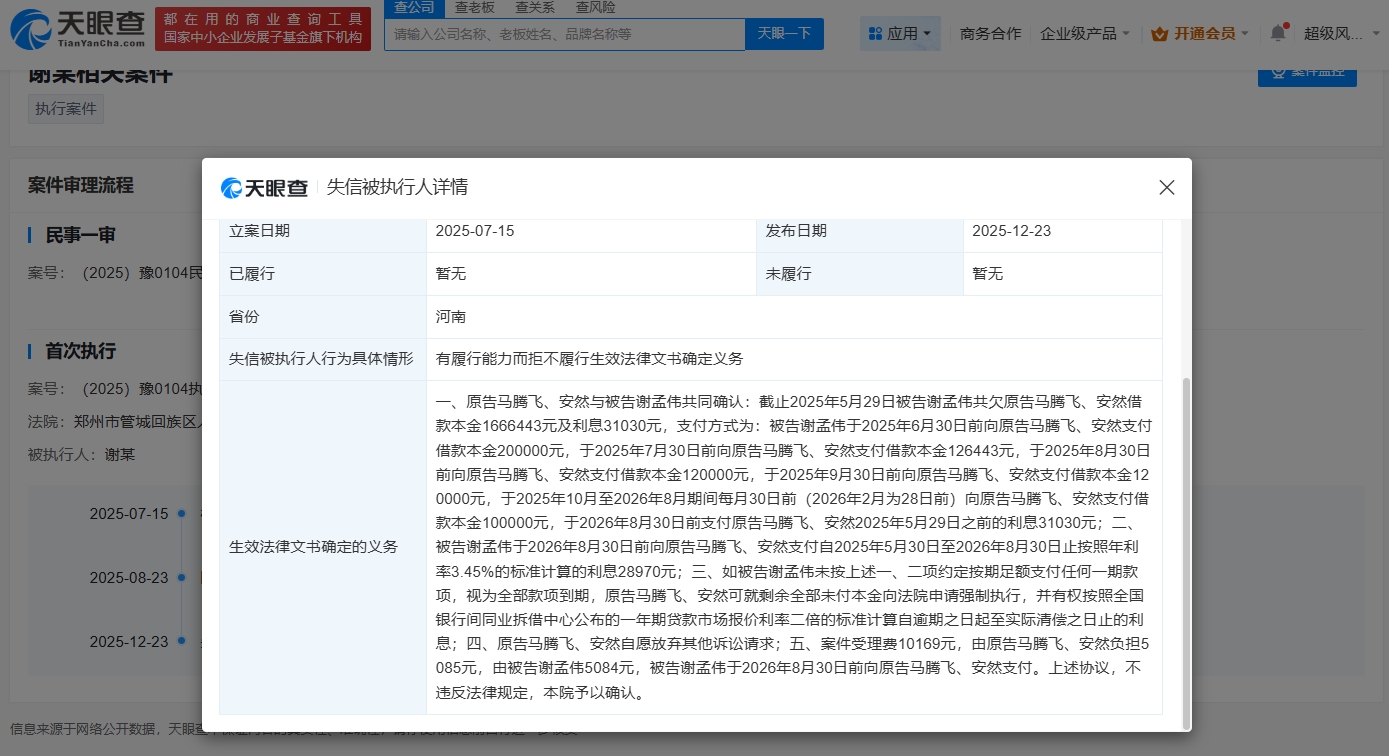The height and width of the screenshot is (756, 1389).
Task: Switch to the 查老板 tab
Action: (x=474, y=7)
